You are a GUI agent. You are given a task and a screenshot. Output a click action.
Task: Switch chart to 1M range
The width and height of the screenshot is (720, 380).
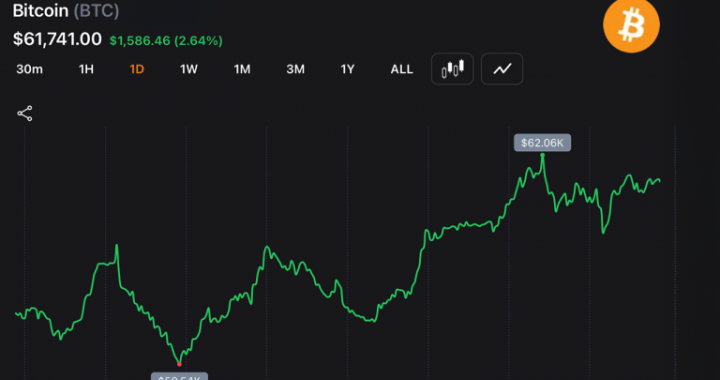click(242, 69)
